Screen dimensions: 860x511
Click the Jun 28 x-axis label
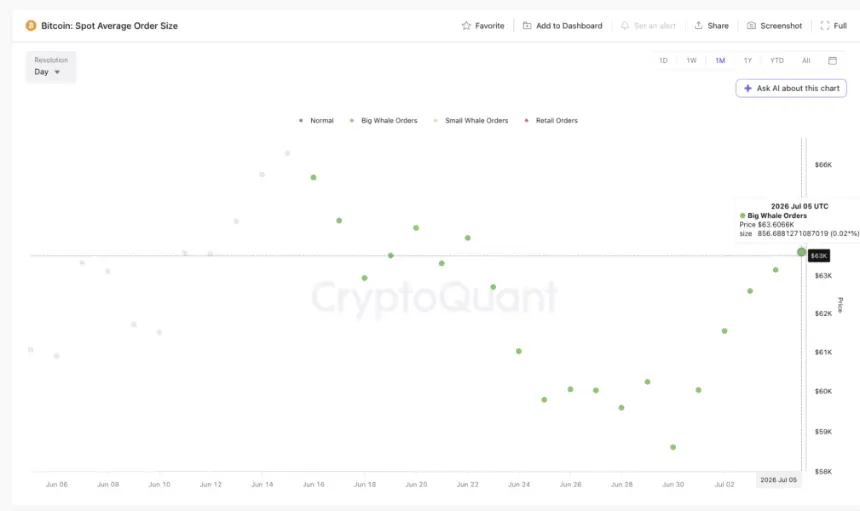tap(621, 485)
